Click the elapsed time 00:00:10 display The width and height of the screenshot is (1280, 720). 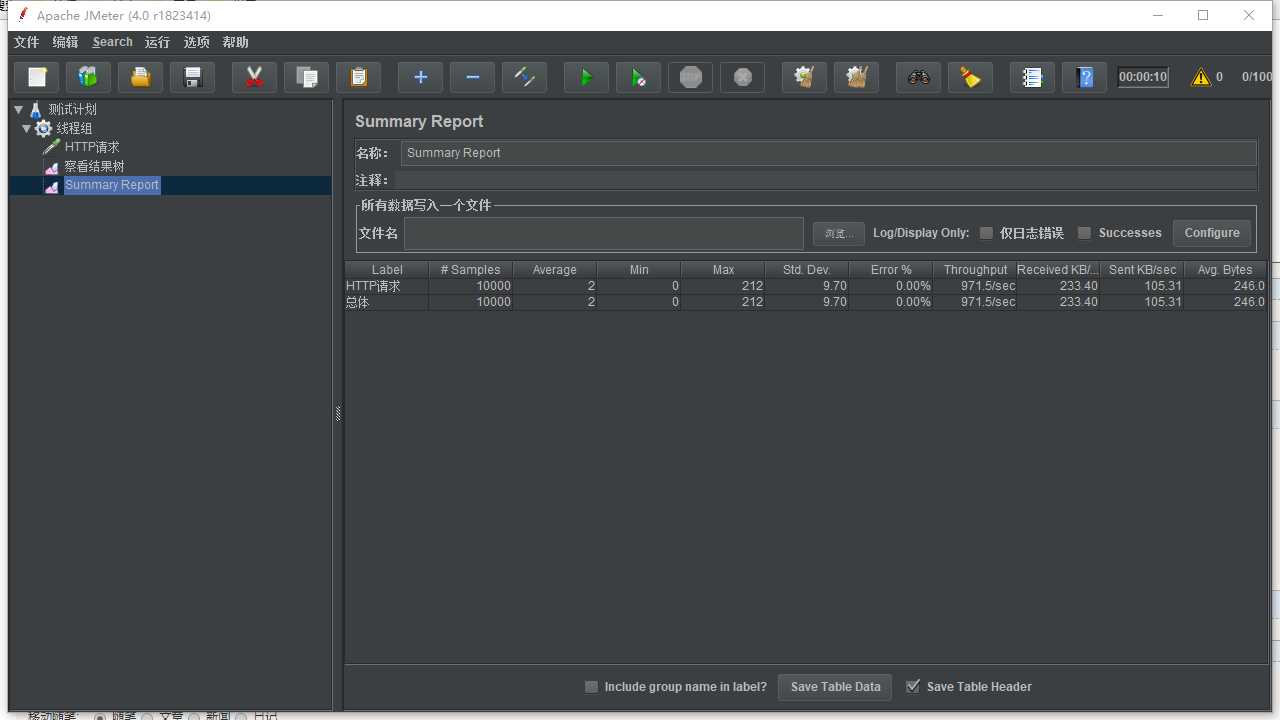click(x=1143, y=77)
